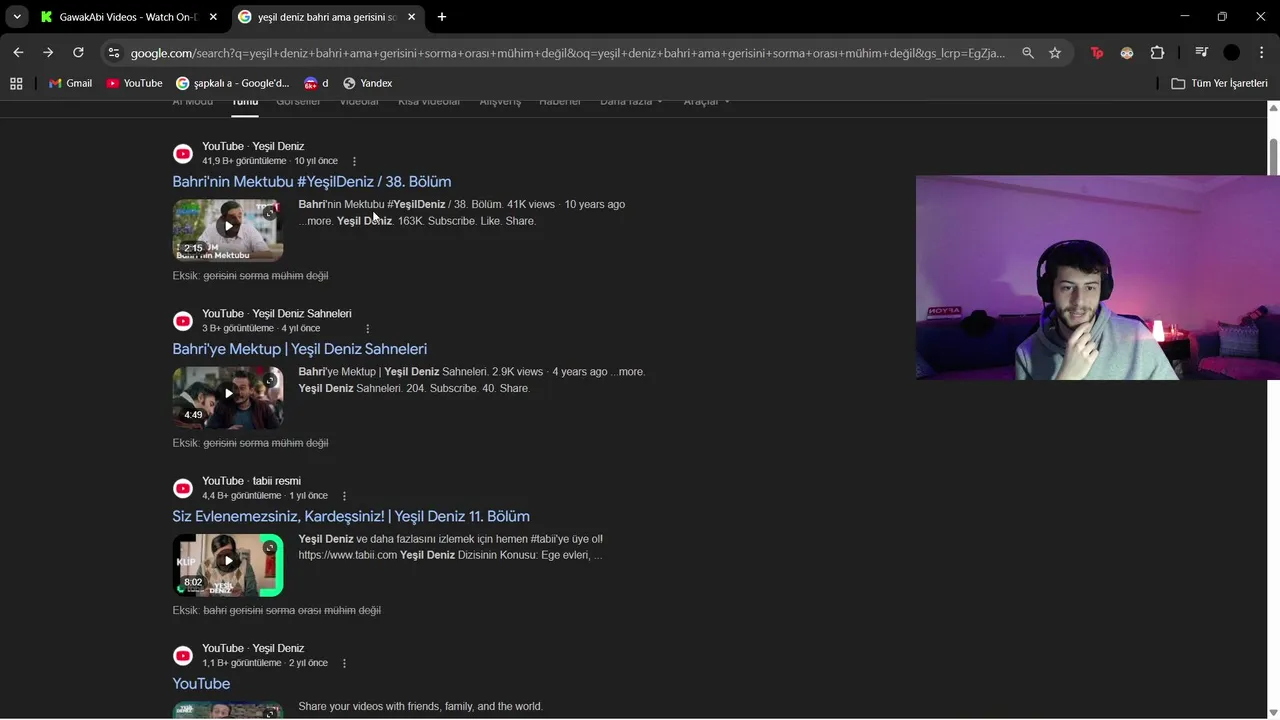1280x720 pixels.
Task: Click 'YouTube · tabii resmi' source text
Action: point(251,481)
